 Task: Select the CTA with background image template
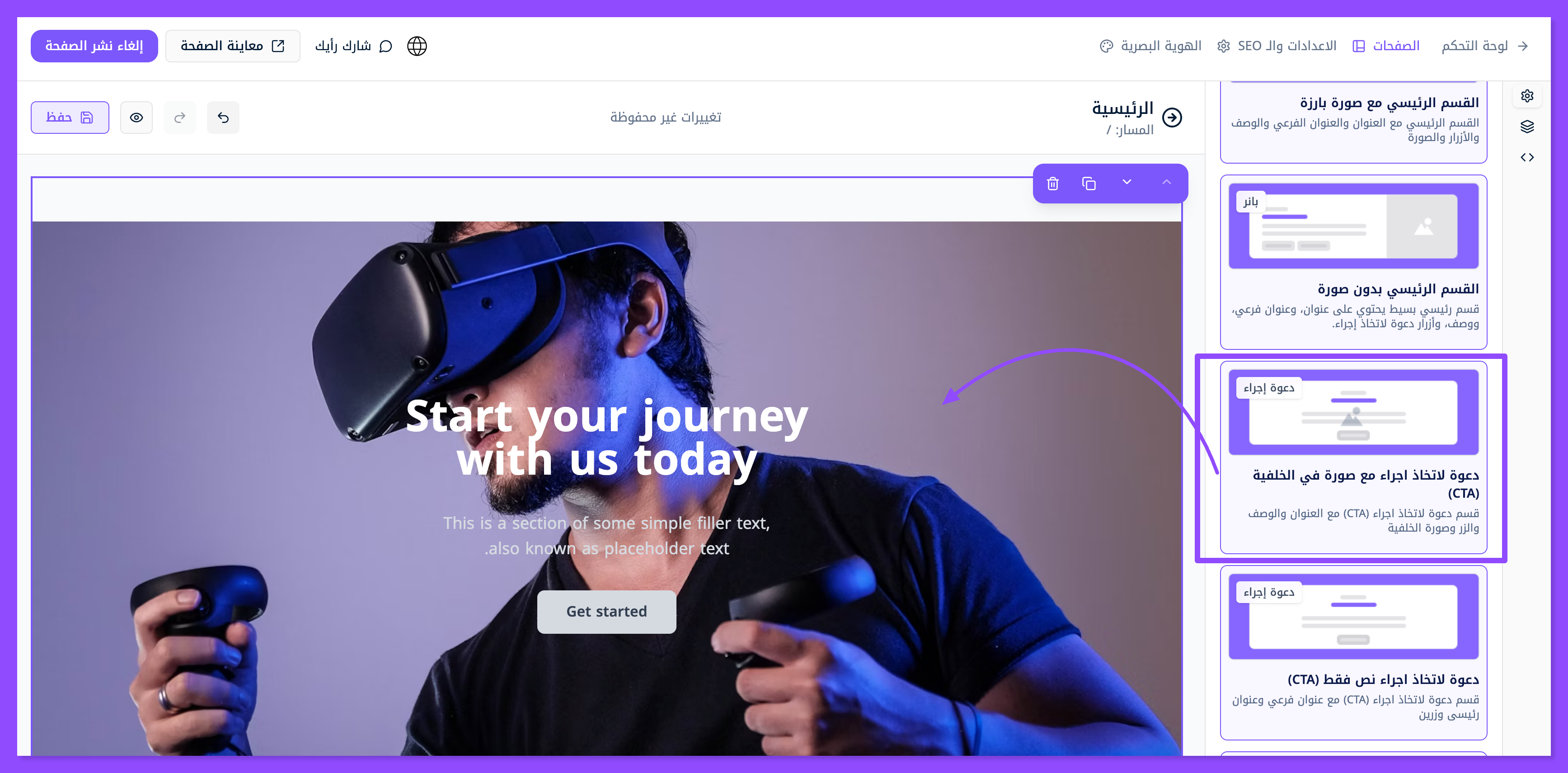1353,458
